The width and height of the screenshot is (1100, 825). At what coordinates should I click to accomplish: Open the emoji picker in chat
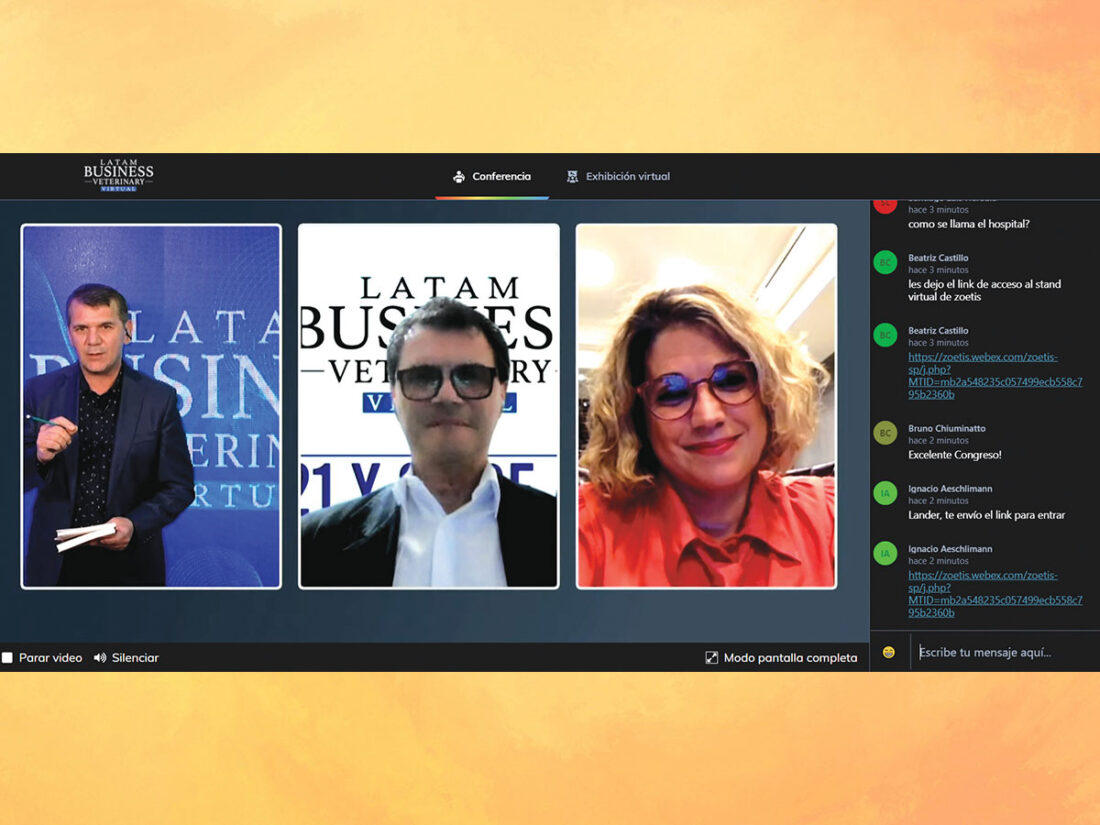(888, 652)
